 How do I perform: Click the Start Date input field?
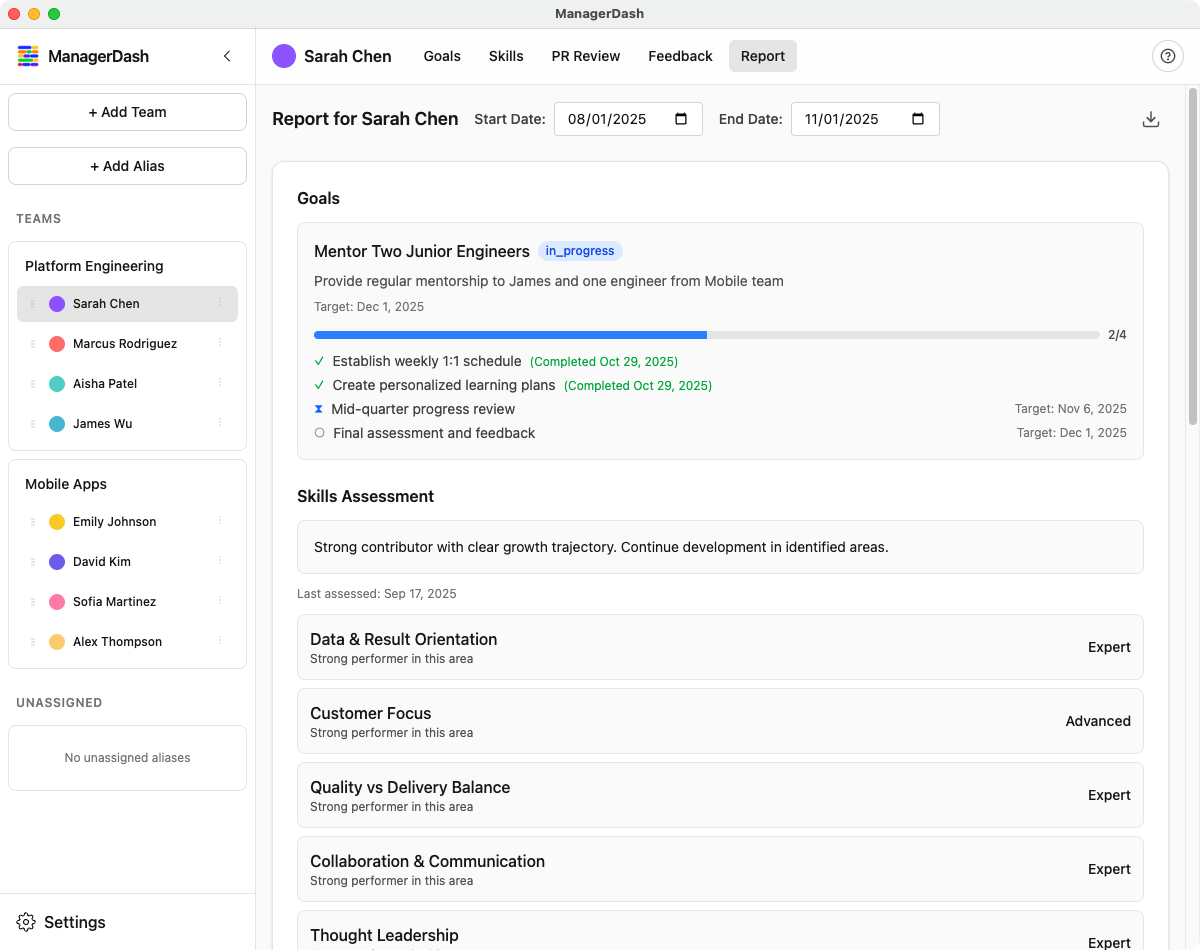click(610, 119)
